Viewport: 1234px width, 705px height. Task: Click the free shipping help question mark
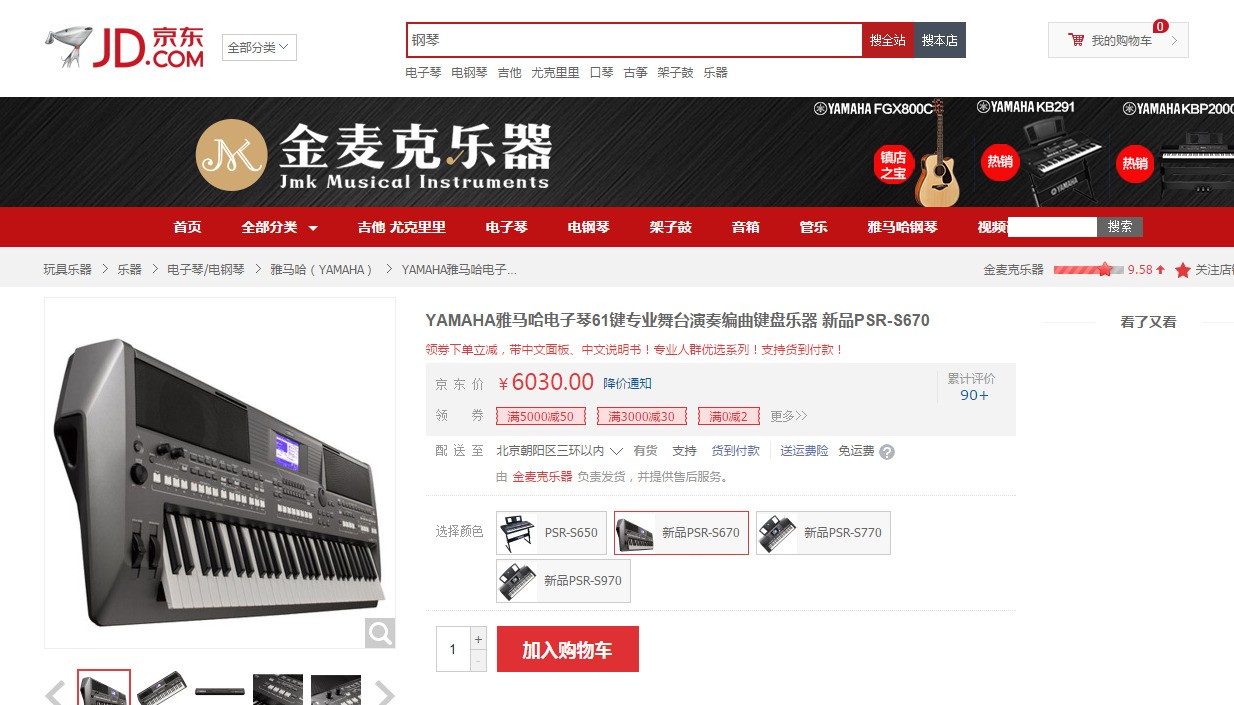point(887,452)
